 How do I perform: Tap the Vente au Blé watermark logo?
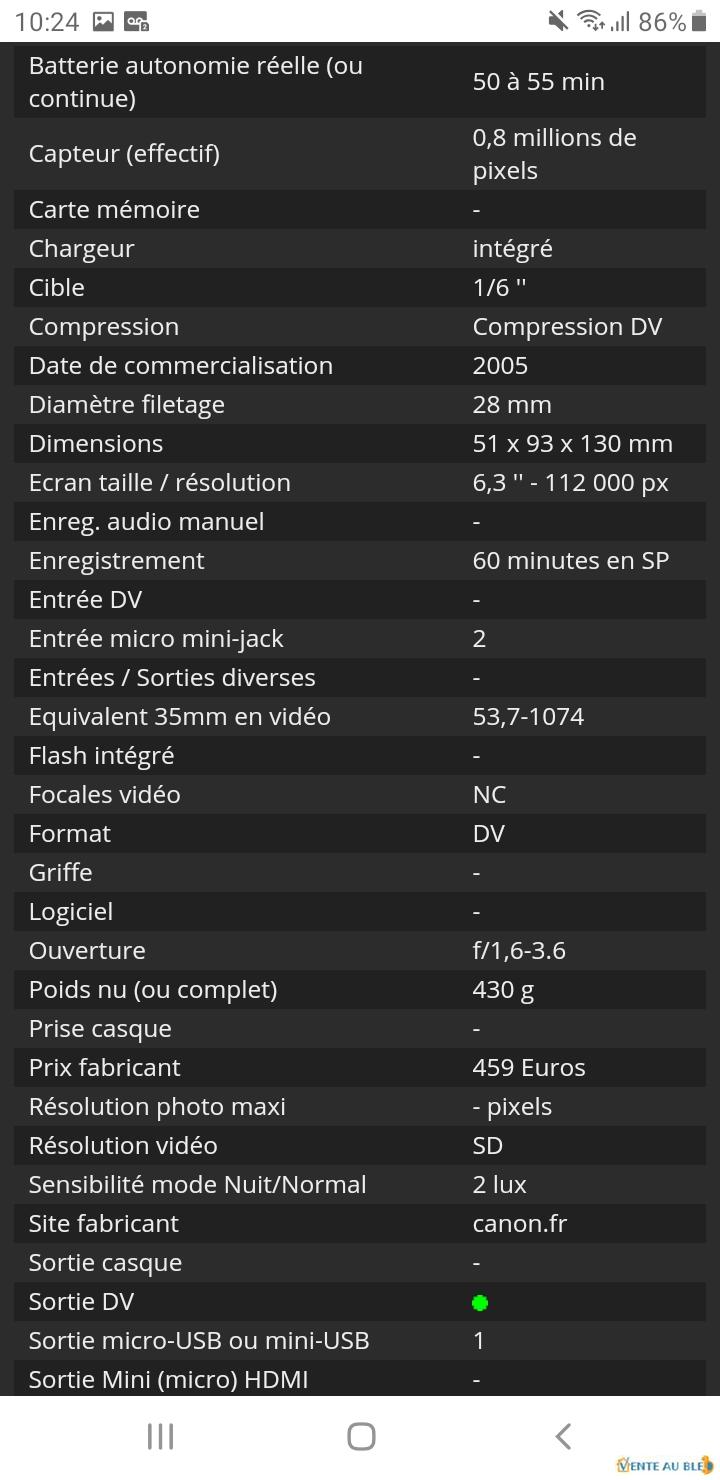[x=664, y=1465]
